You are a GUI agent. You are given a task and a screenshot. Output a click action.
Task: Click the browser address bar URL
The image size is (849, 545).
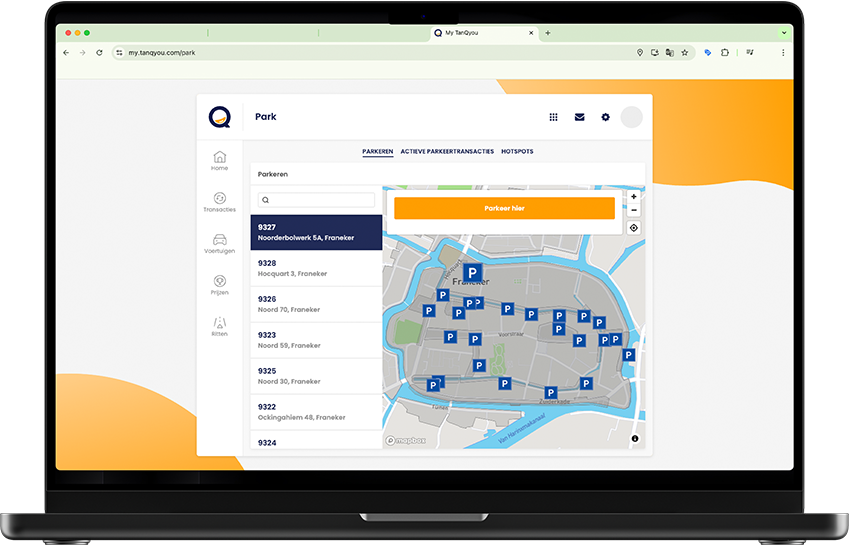click(162, 52)
